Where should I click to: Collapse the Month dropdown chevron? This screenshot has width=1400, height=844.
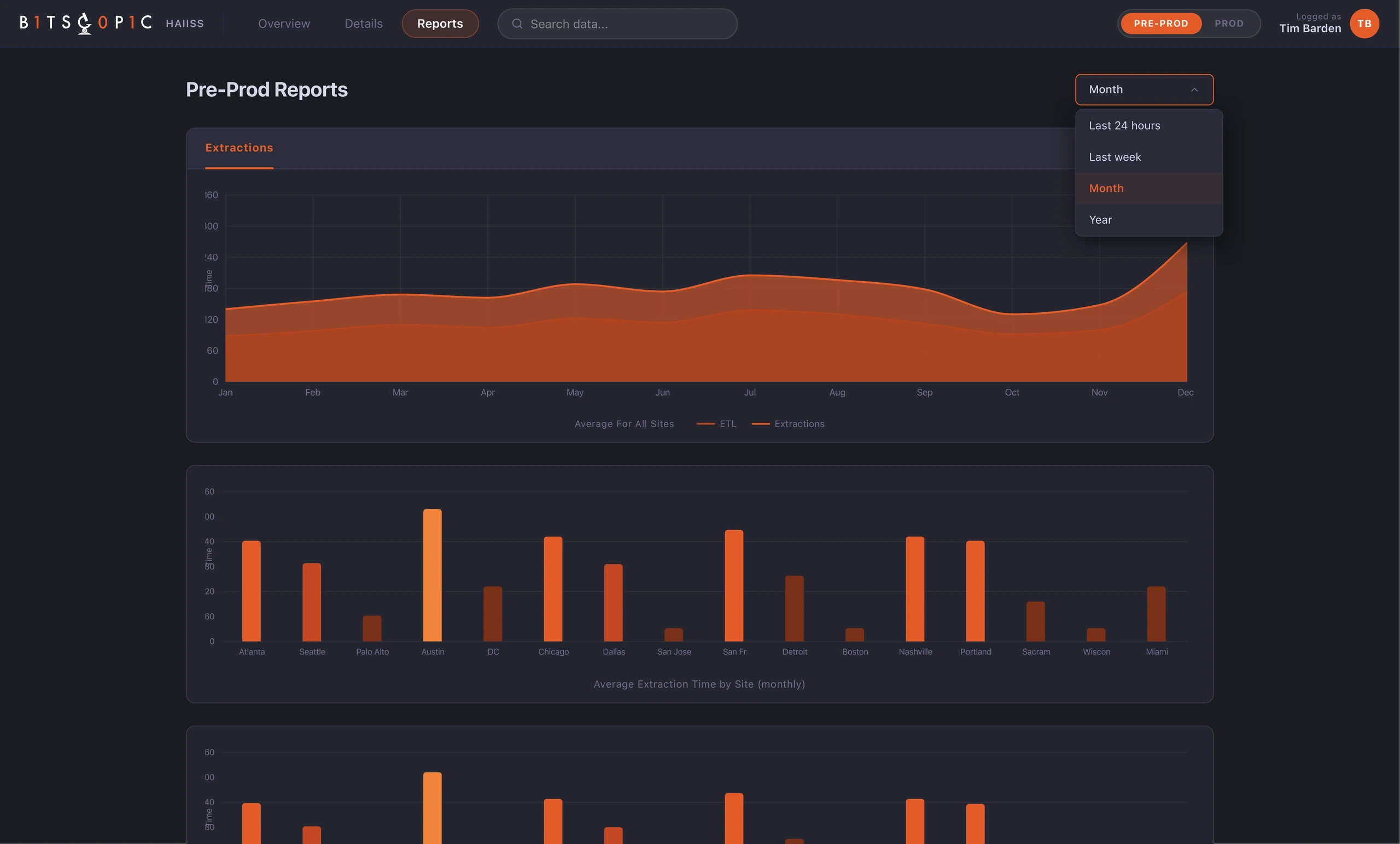1194,90
